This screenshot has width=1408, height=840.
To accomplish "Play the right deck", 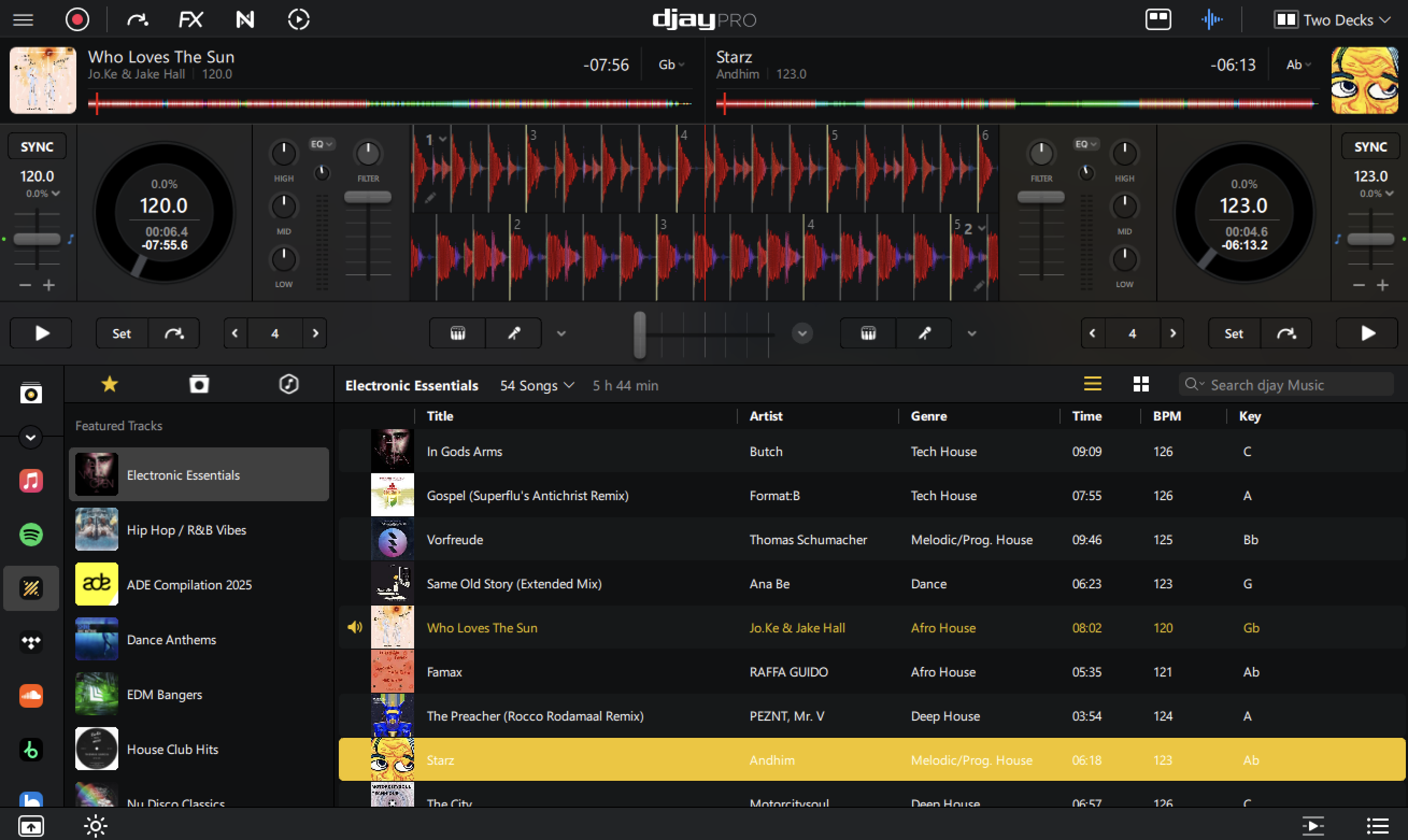I will (x=1367, y=333).
